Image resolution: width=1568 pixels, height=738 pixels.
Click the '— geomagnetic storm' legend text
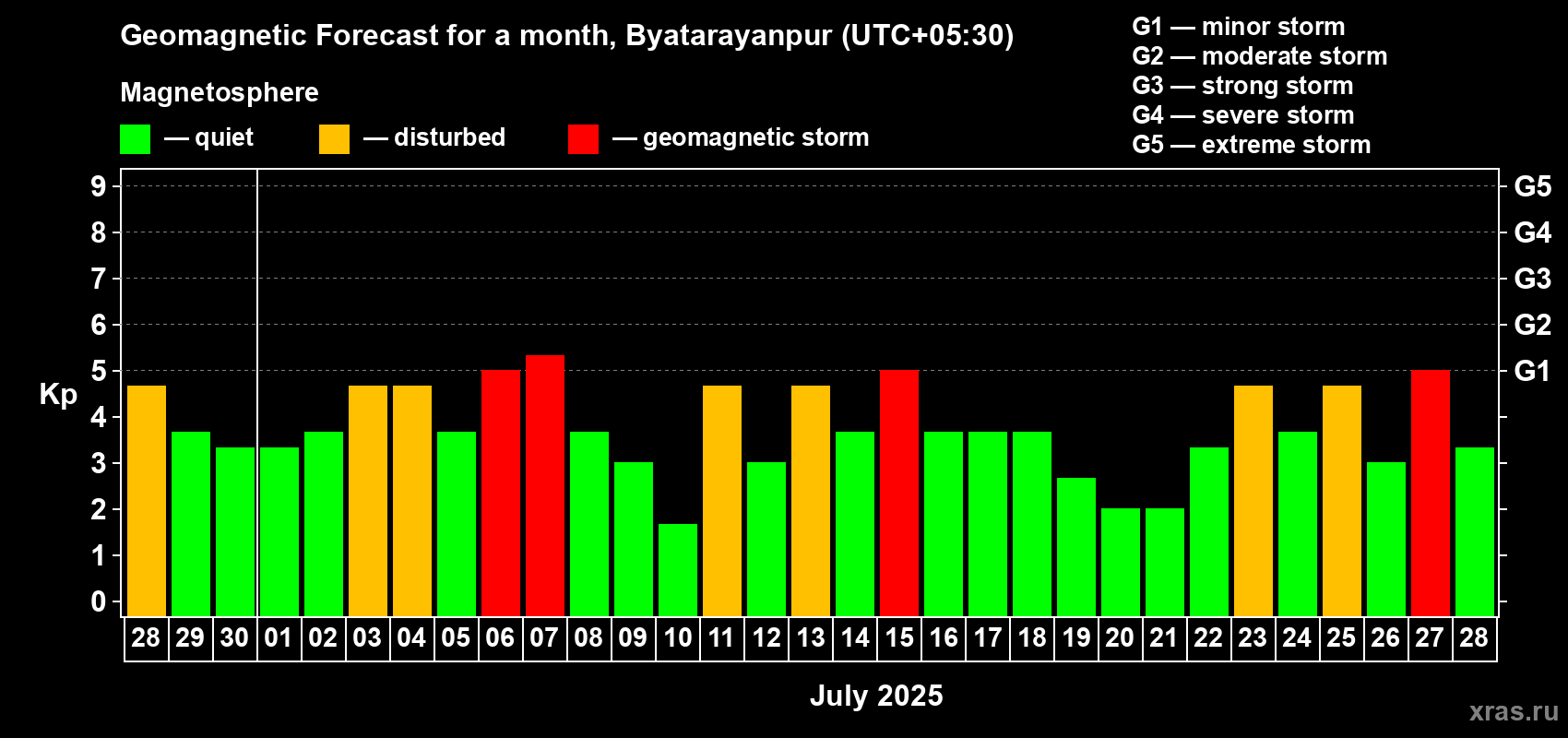[x=741, y=137]
